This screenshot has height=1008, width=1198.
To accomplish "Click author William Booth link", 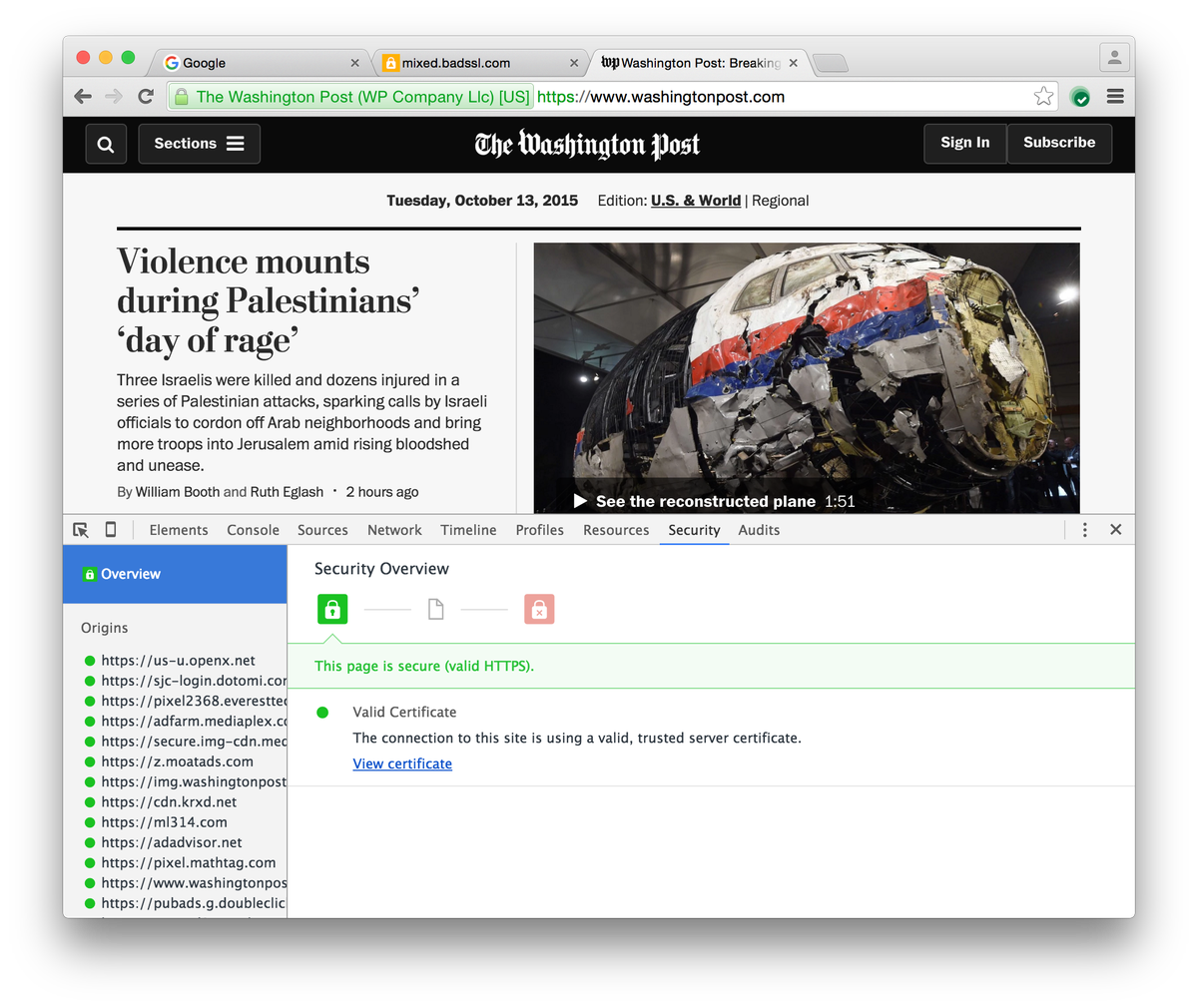I will coord(178,492).
